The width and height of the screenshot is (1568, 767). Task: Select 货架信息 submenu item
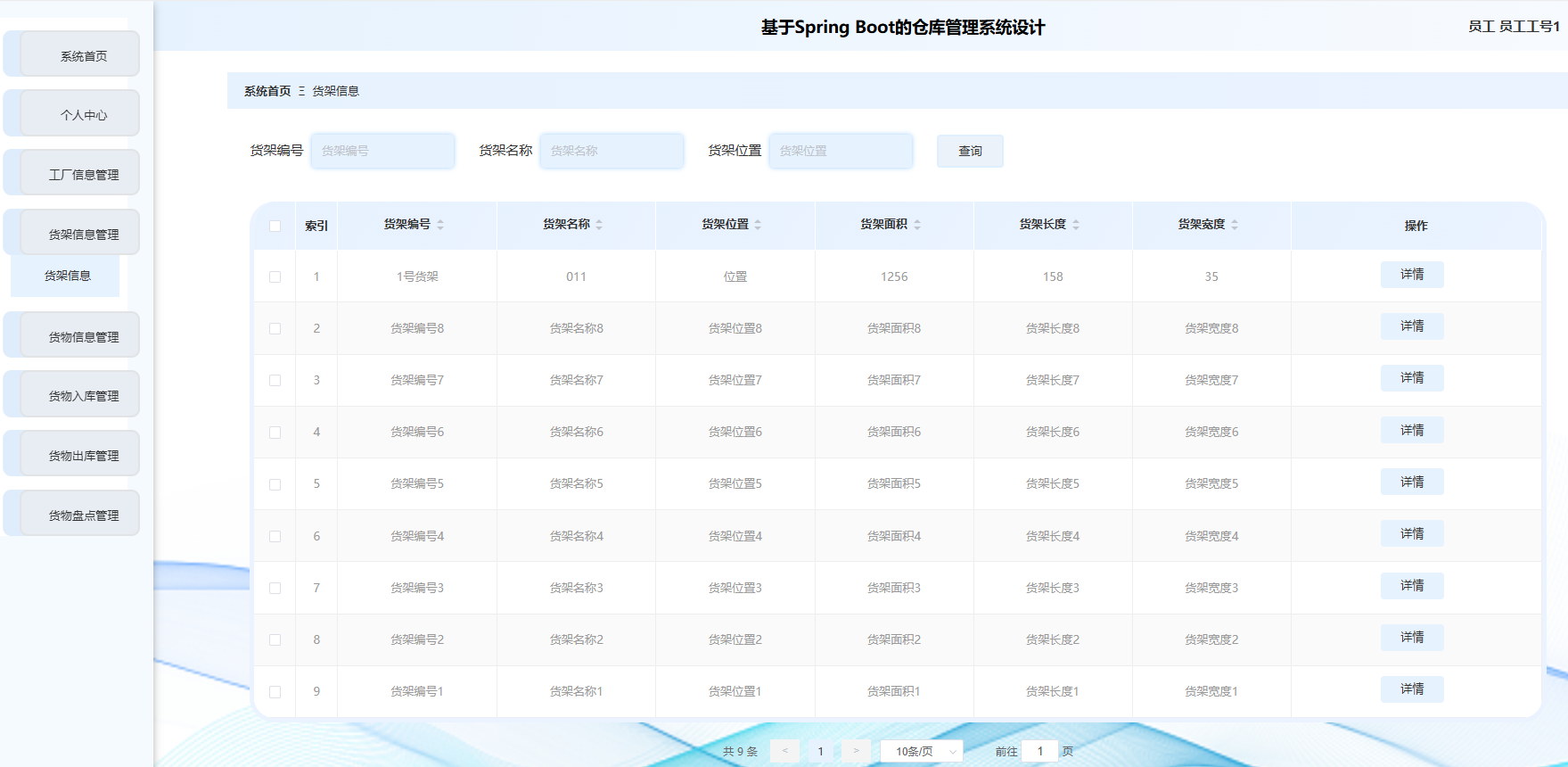click(65, 276)
